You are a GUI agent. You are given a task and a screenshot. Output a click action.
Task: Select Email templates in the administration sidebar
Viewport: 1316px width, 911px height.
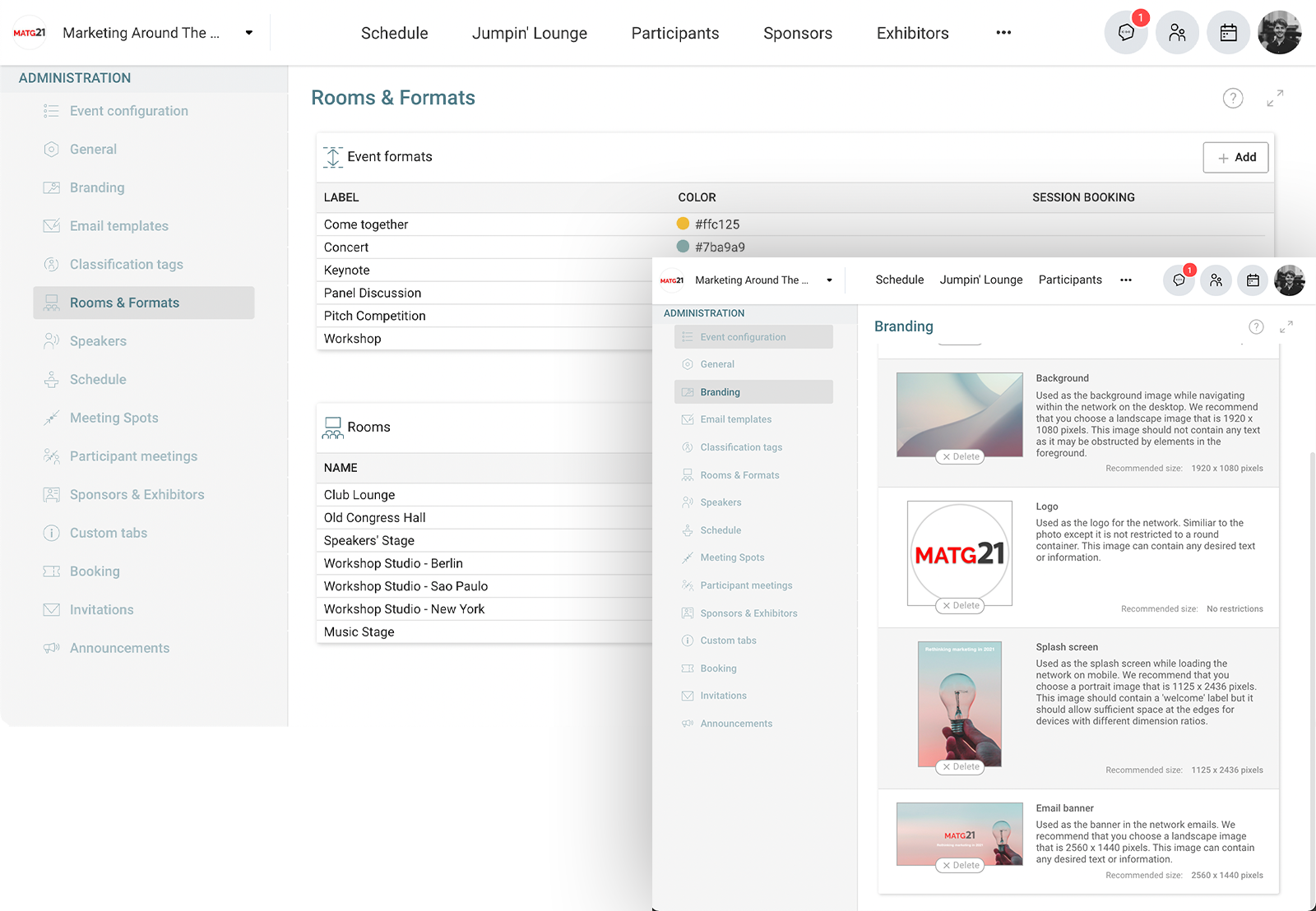[x=118, y=226]
